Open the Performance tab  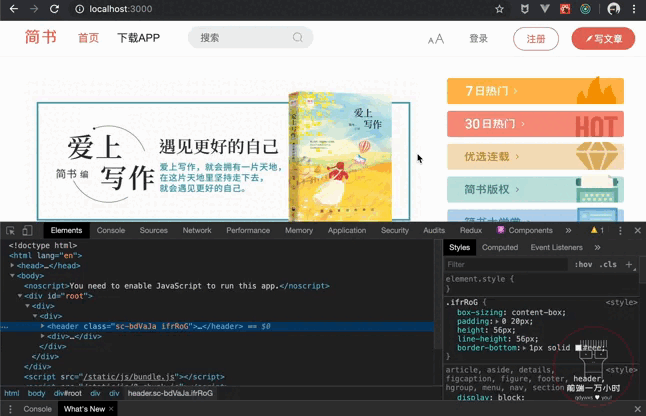tap(248, 231)
